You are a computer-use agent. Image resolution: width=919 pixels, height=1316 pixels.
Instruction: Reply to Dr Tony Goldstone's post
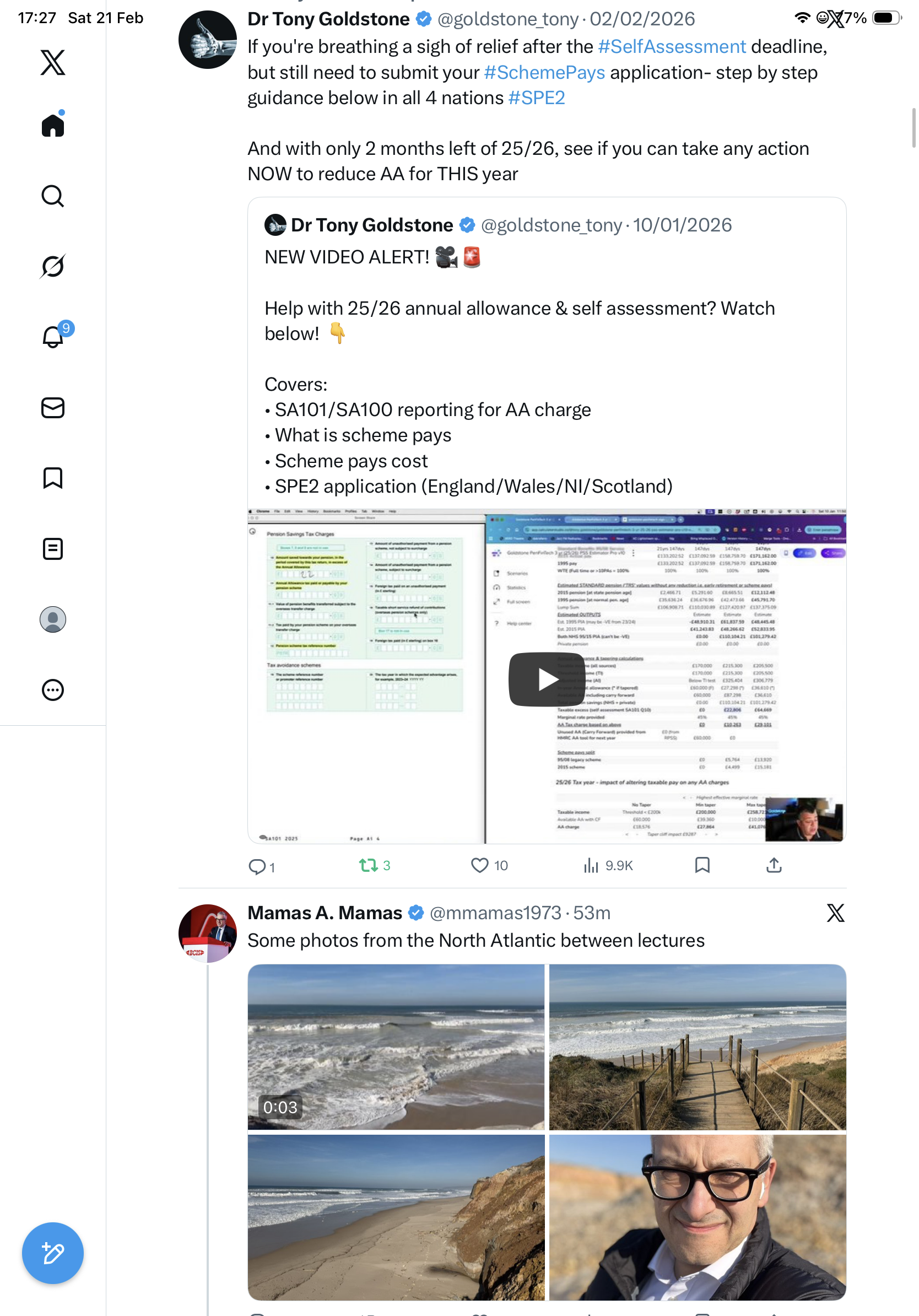(x=256, y=866)
